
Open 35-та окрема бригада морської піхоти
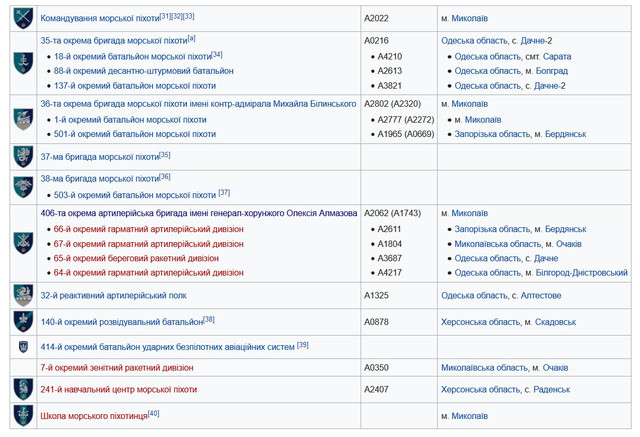coord(114,41)
